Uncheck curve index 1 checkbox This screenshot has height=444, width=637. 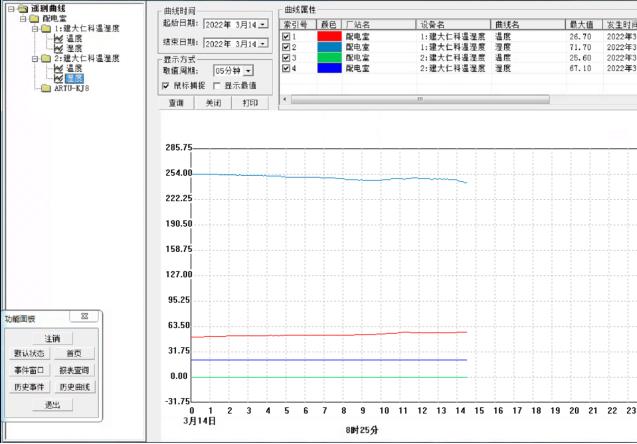[x=287, y=36]
